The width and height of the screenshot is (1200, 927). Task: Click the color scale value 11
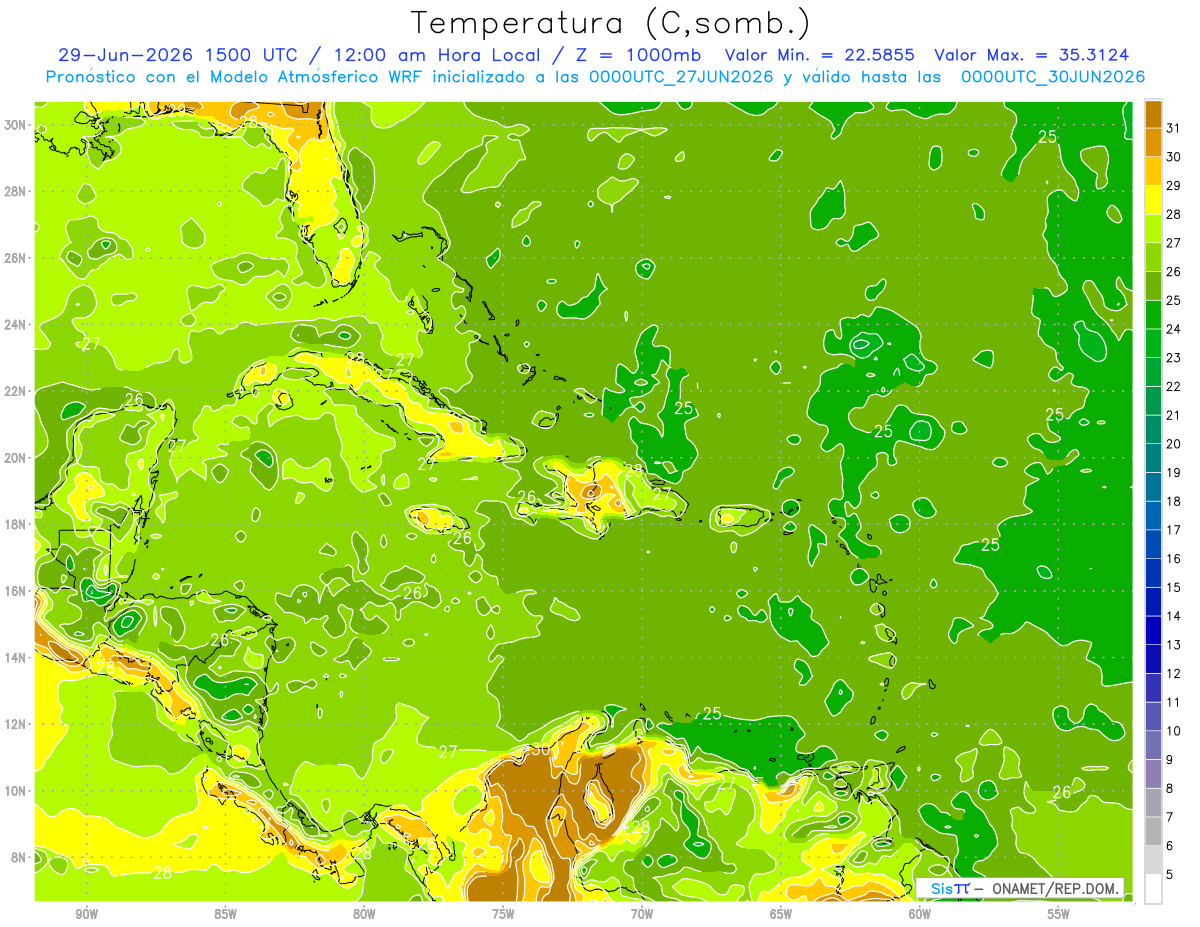[x=1174, y=702]
